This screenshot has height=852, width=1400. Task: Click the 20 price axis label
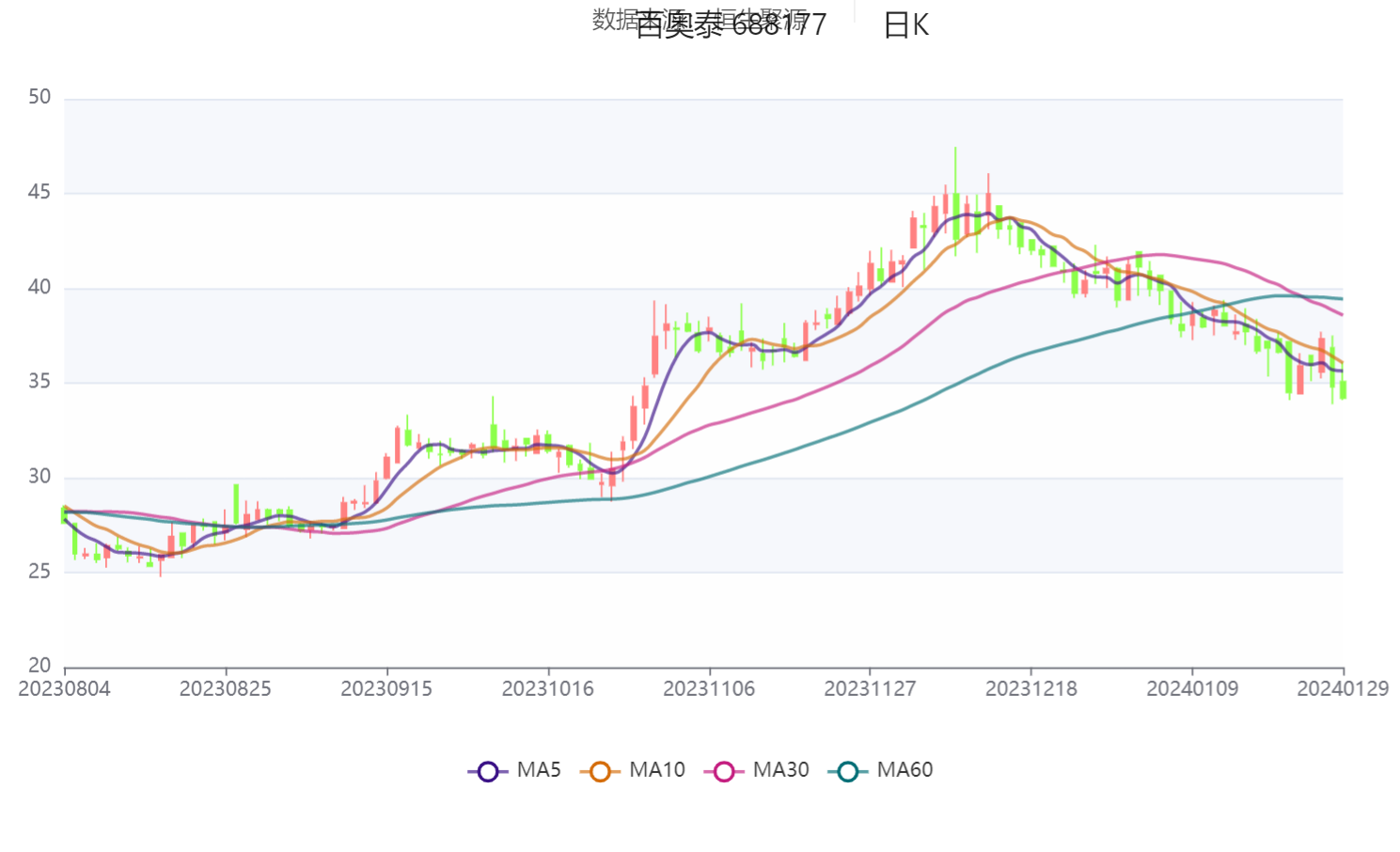pos(39,666)
